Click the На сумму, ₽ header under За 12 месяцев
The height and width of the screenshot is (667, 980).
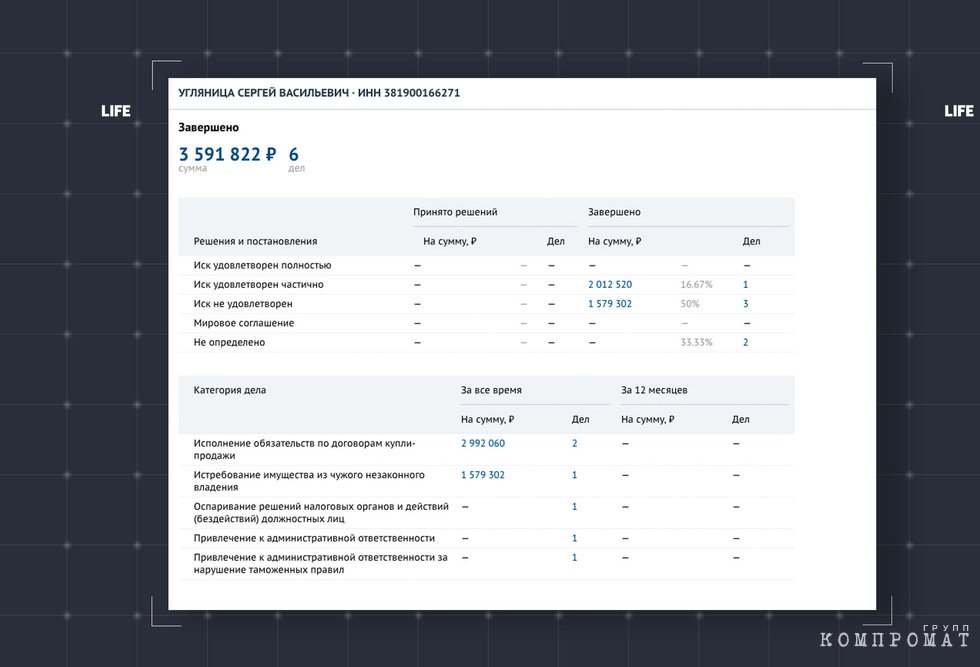(648, 419)
